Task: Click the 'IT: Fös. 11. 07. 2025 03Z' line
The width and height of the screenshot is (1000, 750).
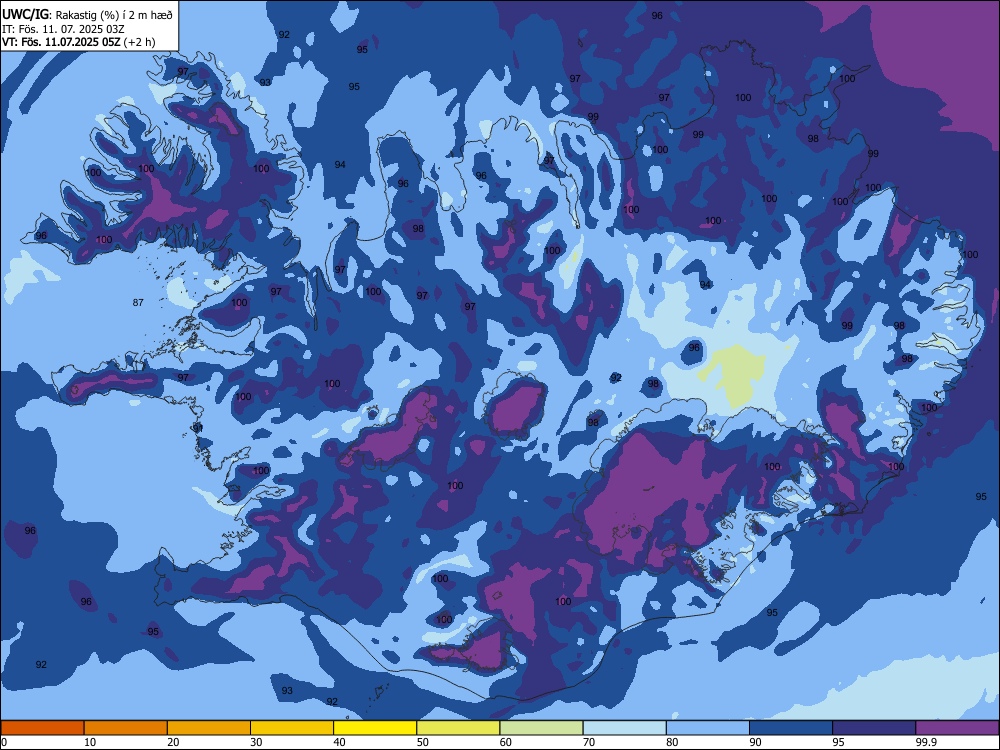Action: click(62, 29)
